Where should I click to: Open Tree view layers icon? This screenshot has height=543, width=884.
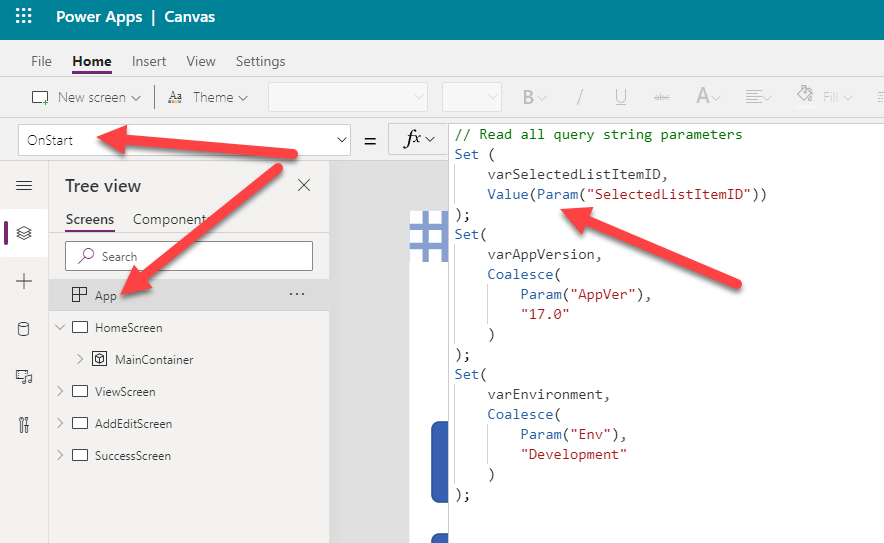coord(24,233)
